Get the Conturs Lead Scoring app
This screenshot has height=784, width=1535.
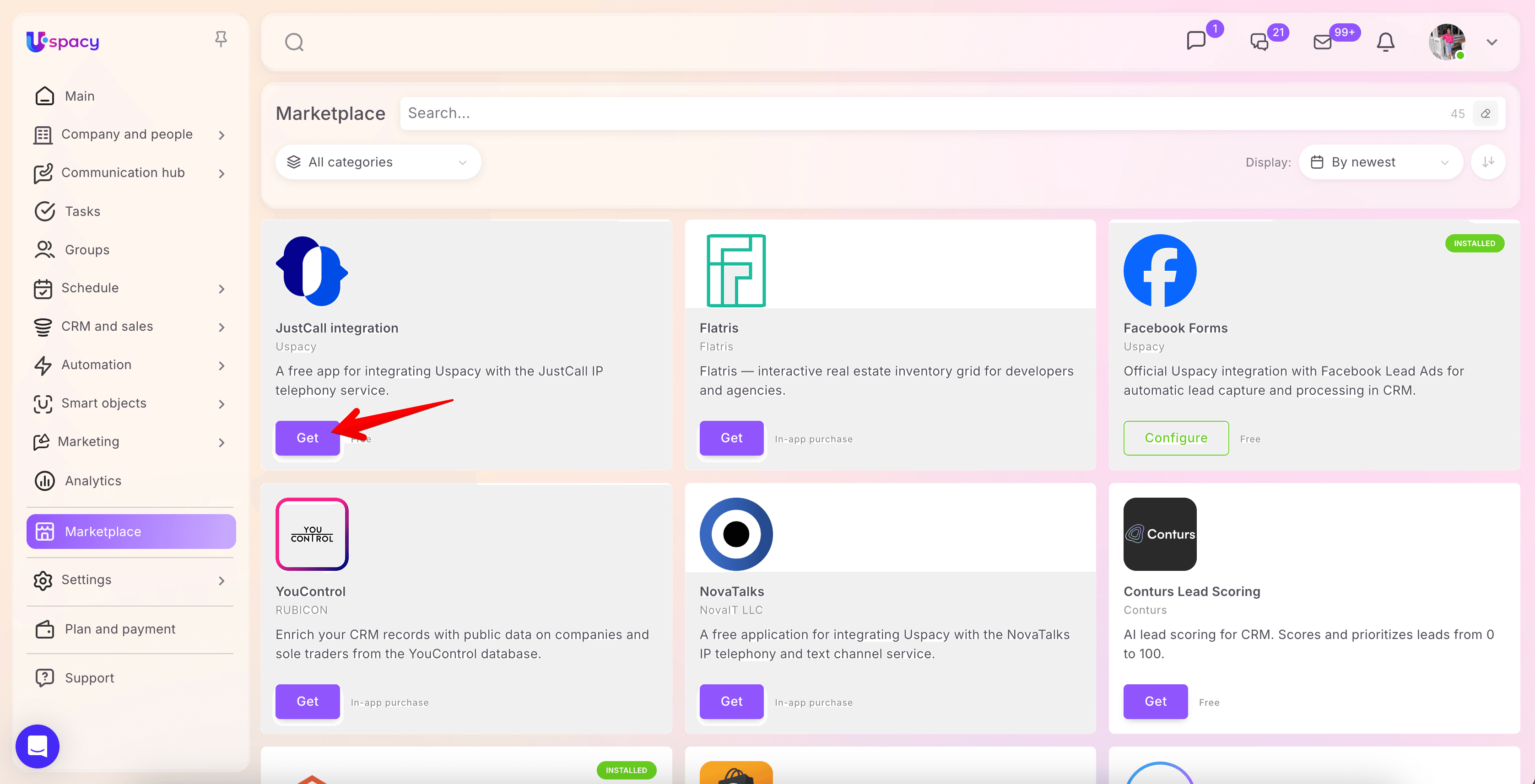(1156, 701)
